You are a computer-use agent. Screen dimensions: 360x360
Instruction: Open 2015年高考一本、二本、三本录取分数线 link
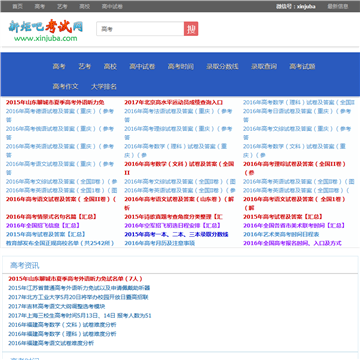click(x=176, y=234)
